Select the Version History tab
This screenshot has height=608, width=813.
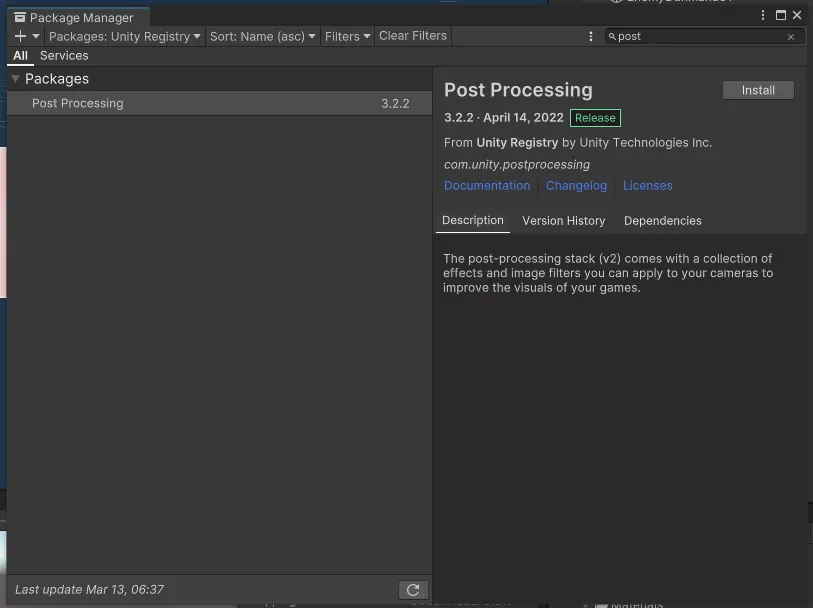(564, 221)
